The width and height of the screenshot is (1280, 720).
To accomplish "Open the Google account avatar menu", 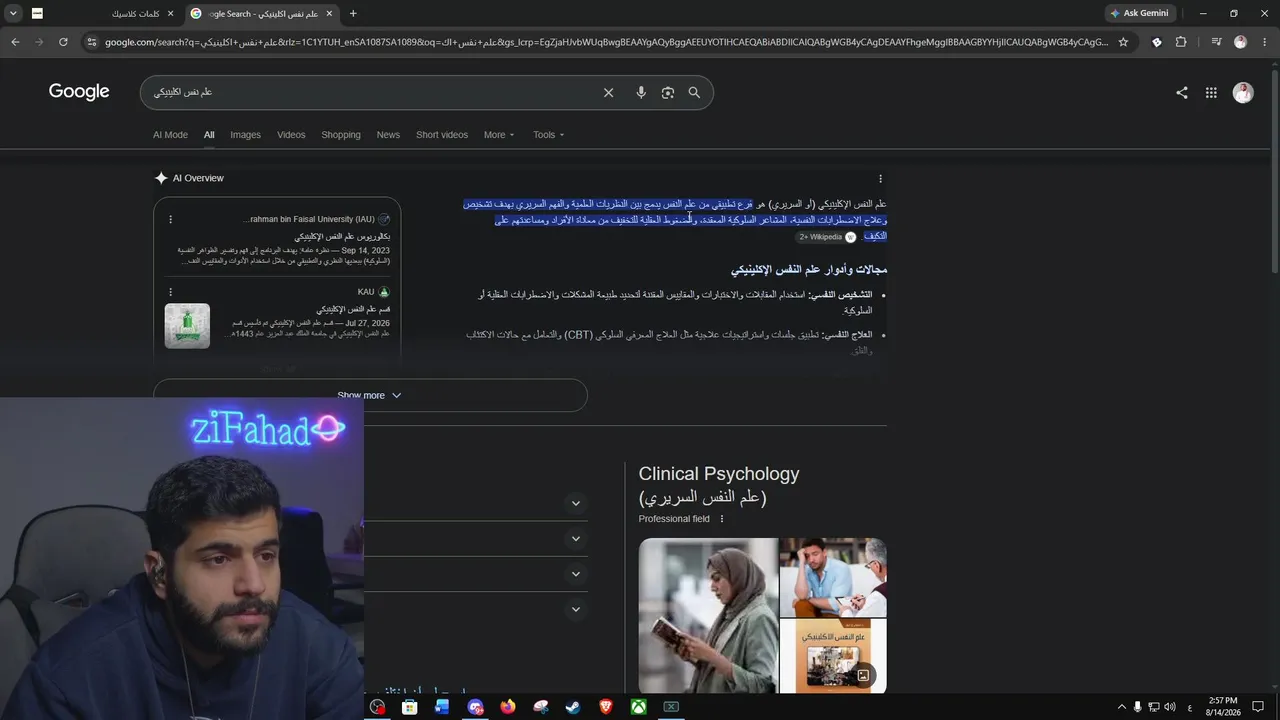I will (x=1243, y=93).
